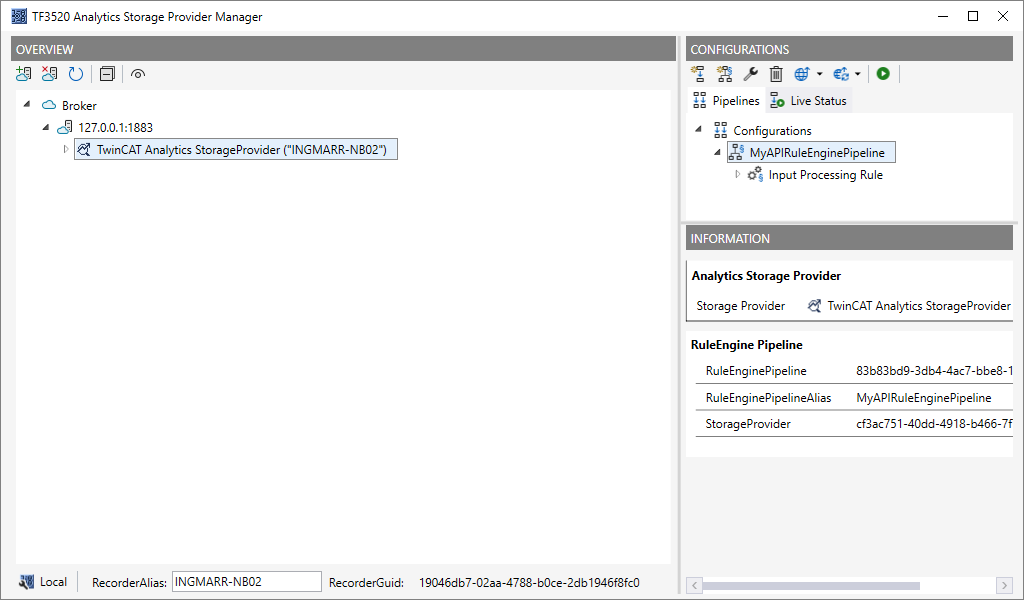Click the horizontal scrollbar thumb in Information panel
The height and width of the screenshot is (600, 1024).
click(x=811, y=585)
